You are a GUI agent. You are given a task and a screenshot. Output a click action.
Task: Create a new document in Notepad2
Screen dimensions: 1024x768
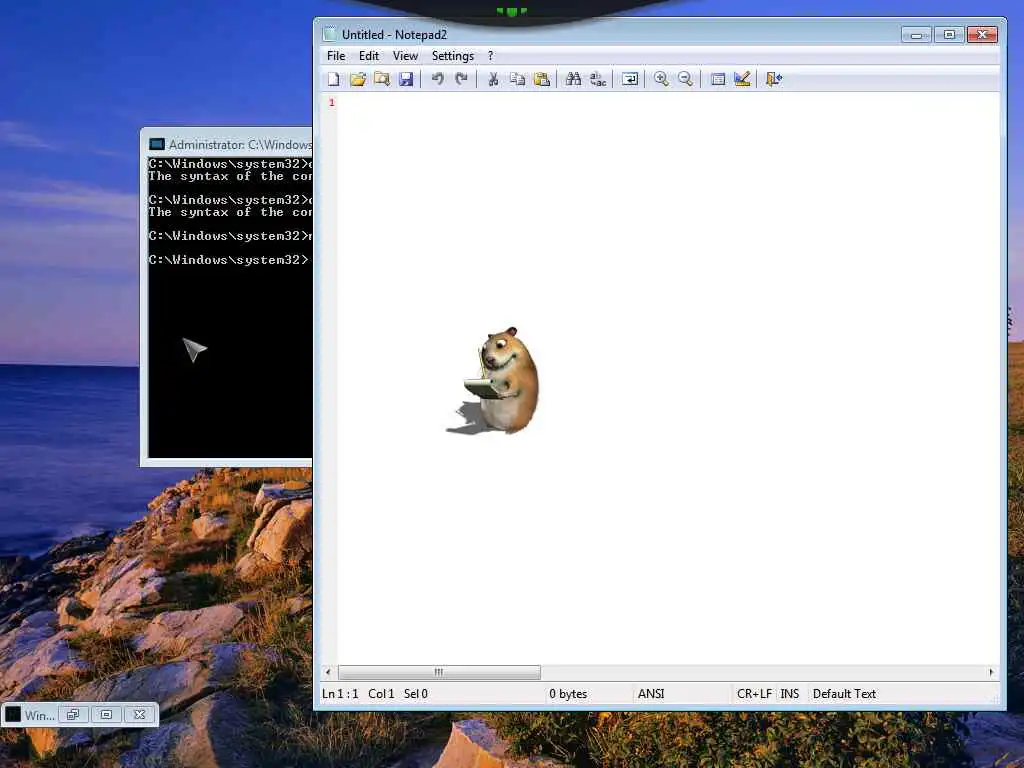(334, 79)
